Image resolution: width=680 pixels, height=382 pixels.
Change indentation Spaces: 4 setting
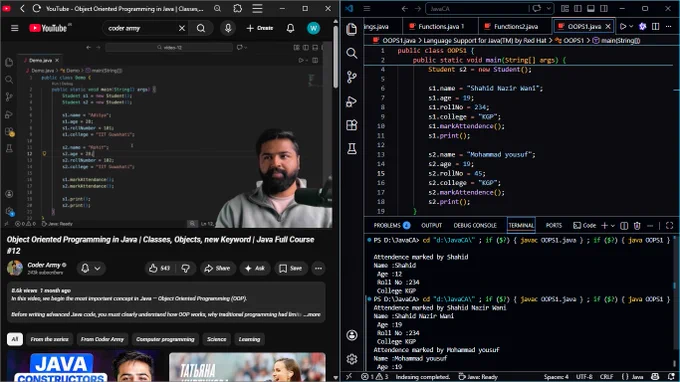(x=556, y=376)
